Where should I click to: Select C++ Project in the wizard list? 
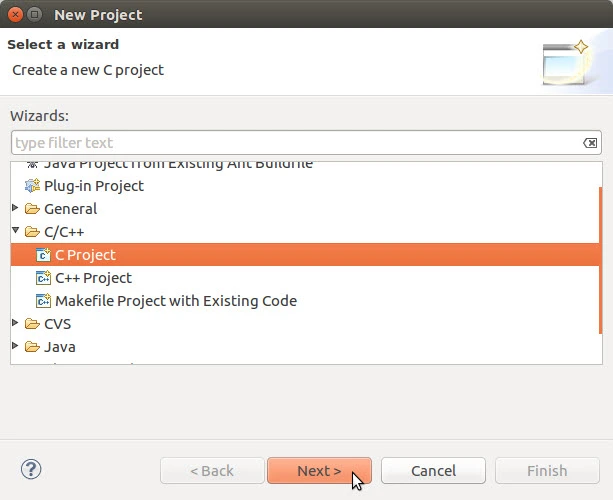tap(93, 278)
